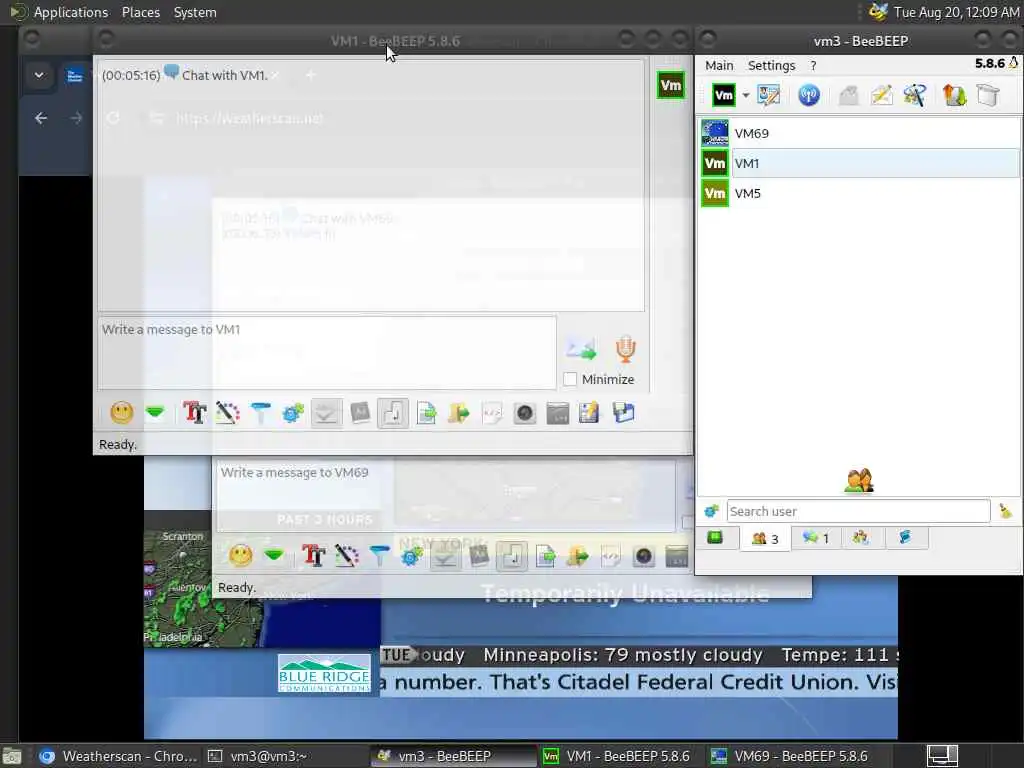The width and height of the screenshot is (1024, 768).
Task: Click the dark window icon in VM1 chat toolbar
Action: (x=558, y=413)
